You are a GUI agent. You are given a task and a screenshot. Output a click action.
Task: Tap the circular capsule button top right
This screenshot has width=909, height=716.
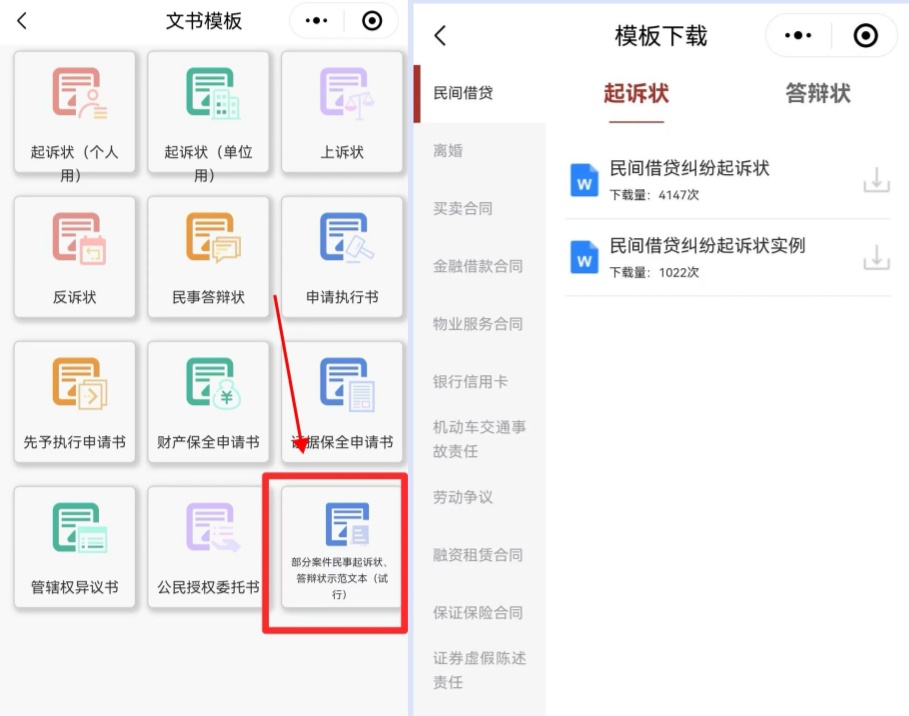pos(864,35)
